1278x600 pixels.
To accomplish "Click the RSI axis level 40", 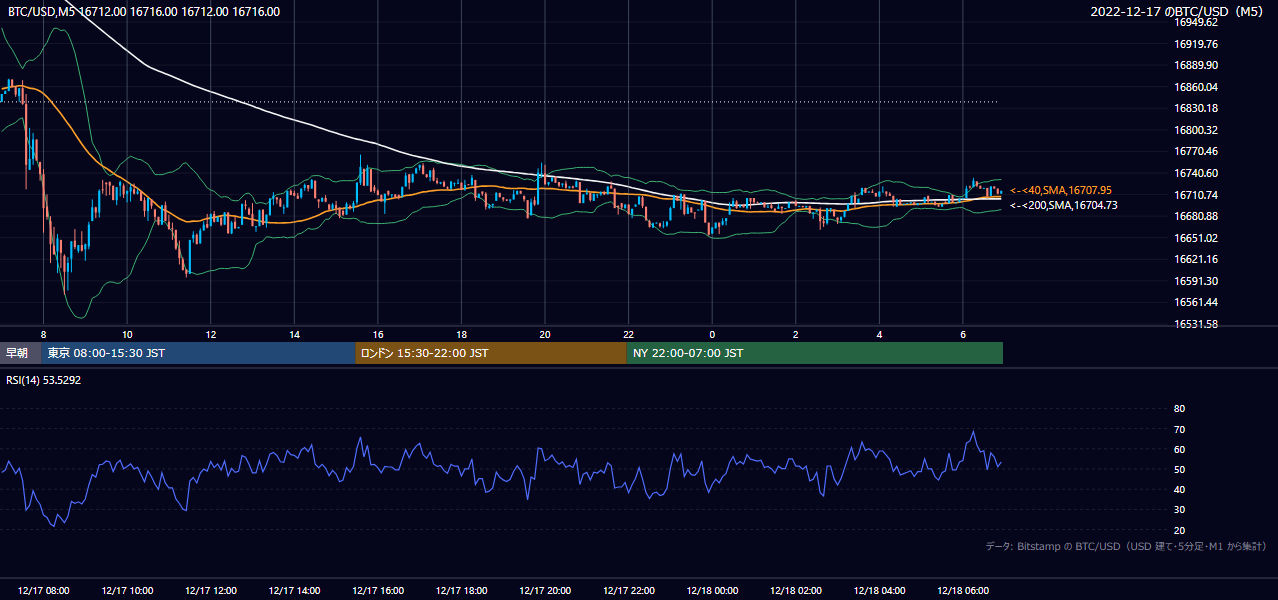I will coord(1179,489).
